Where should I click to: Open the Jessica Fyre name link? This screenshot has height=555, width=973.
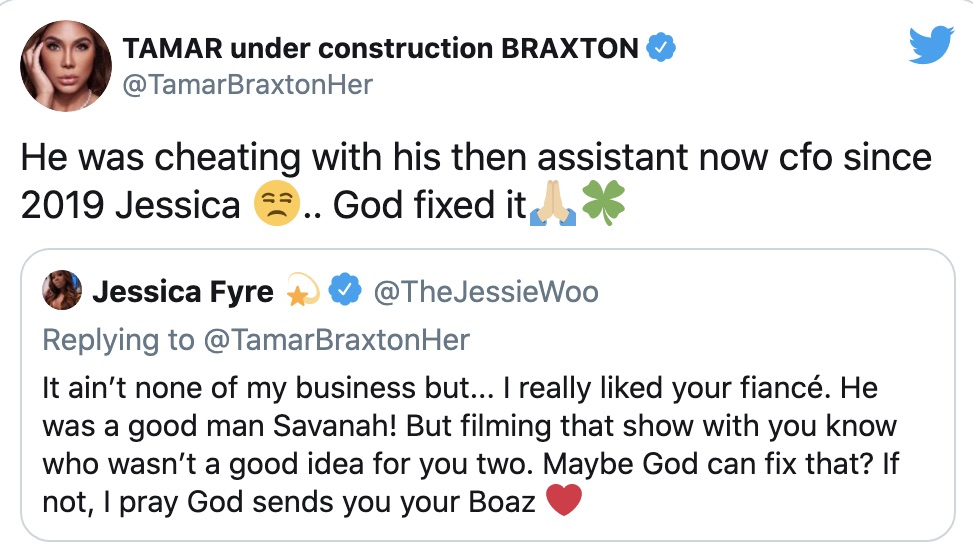pos(183,292)
